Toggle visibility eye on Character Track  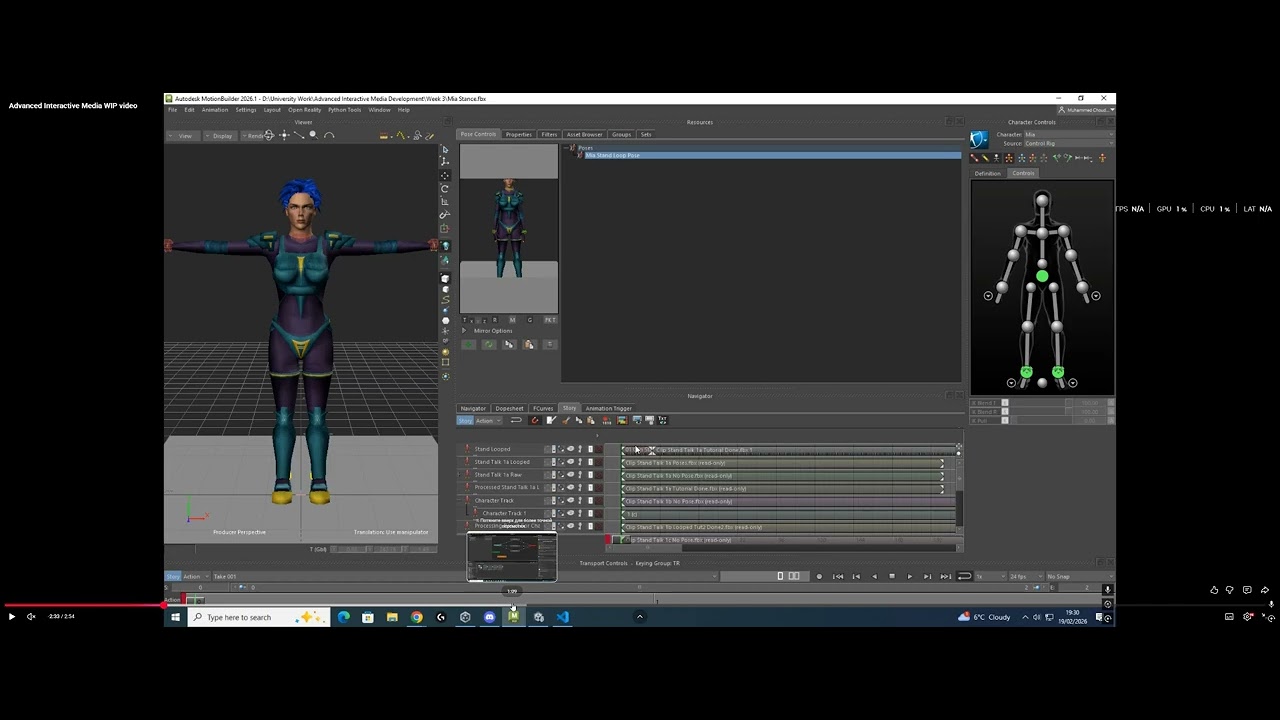570,500
